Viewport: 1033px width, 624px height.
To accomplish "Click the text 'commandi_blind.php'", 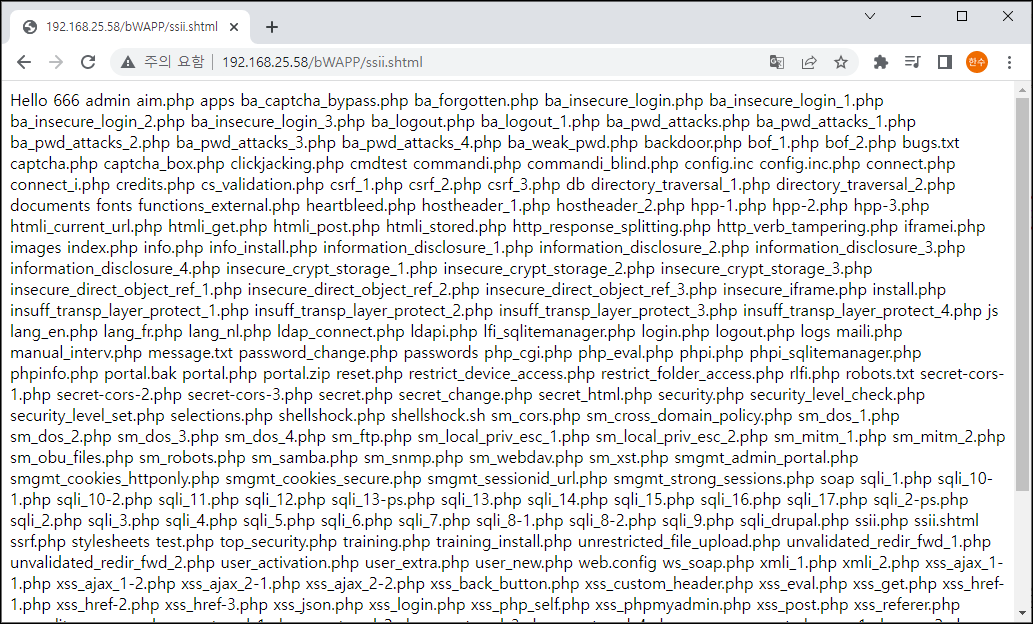I will coord(602,163).
